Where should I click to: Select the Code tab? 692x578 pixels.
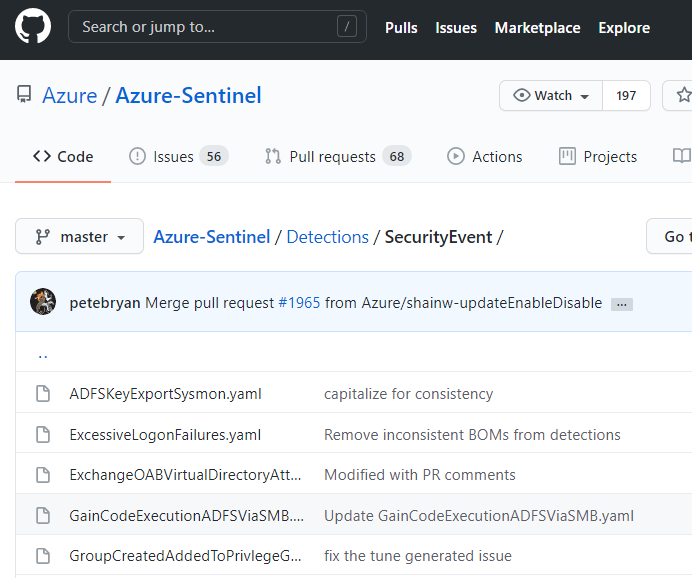63,157
